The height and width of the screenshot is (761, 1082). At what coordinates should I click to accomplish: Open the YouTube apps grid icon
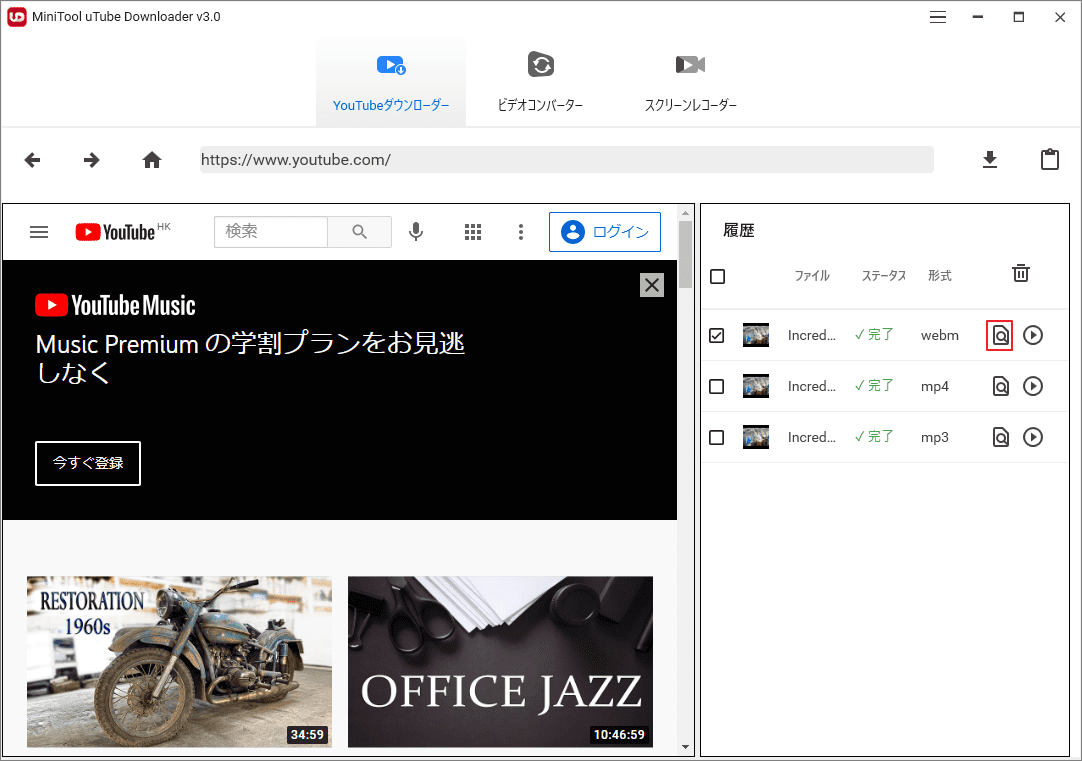[473, 232]
